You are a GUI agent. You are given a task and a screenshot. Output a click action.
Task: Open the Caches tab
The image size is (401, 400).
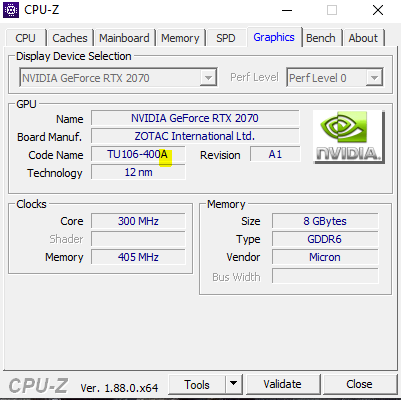(x=70, y=38)
